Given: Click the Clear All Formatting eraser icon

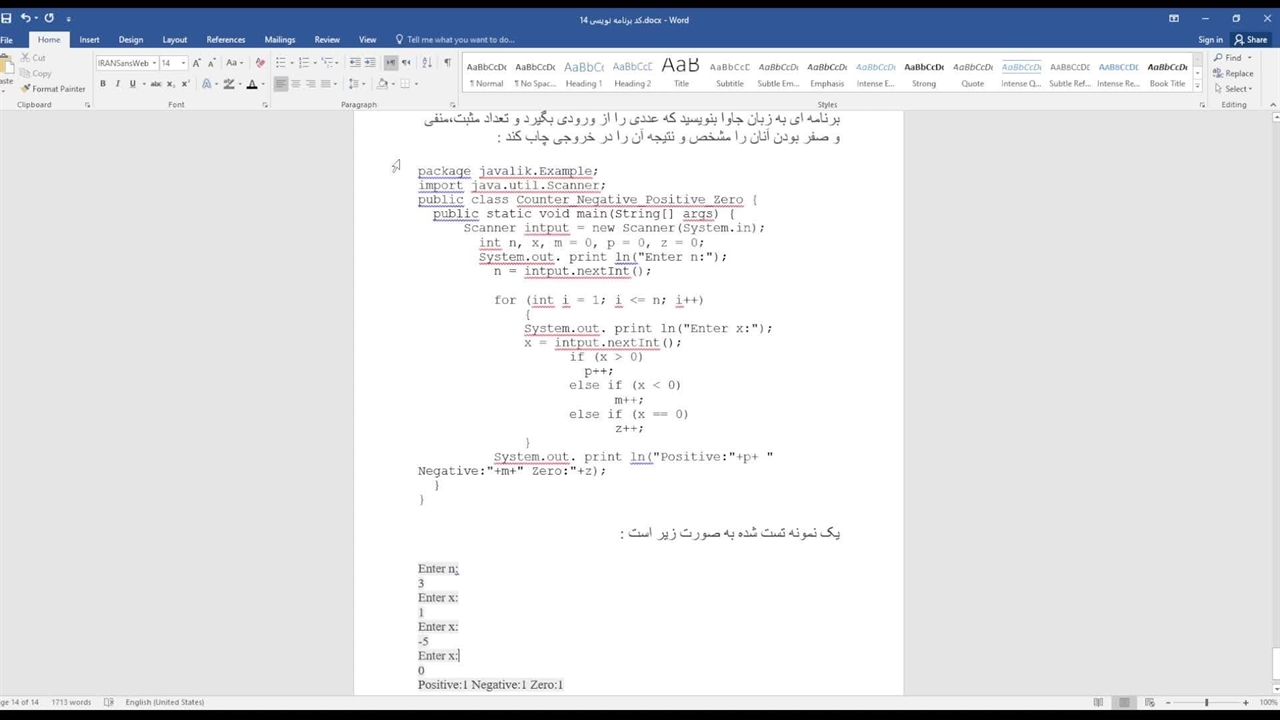Looking at the screenshot, I should pyautogui.click(x=260, y=63).
